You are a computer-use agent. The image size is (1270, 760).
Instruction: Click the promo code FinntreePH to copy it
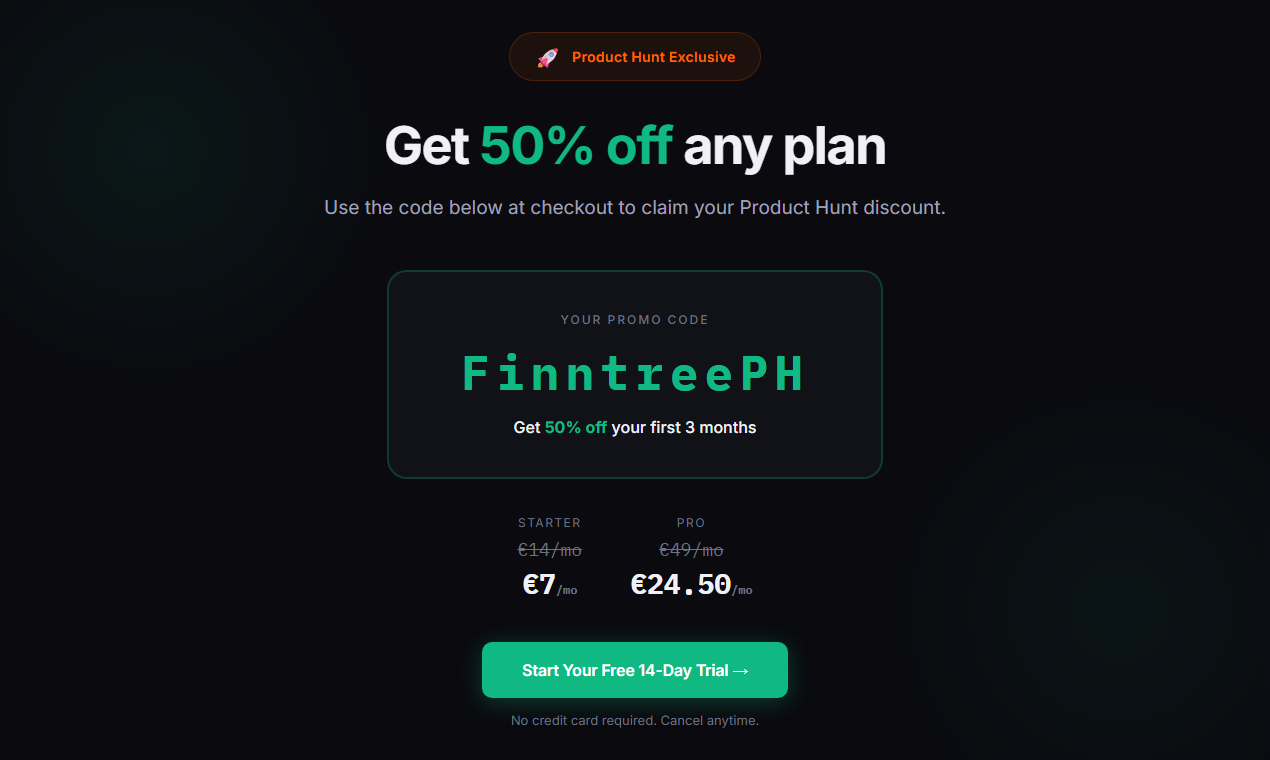pyautogui.click(x=634, y=373)
